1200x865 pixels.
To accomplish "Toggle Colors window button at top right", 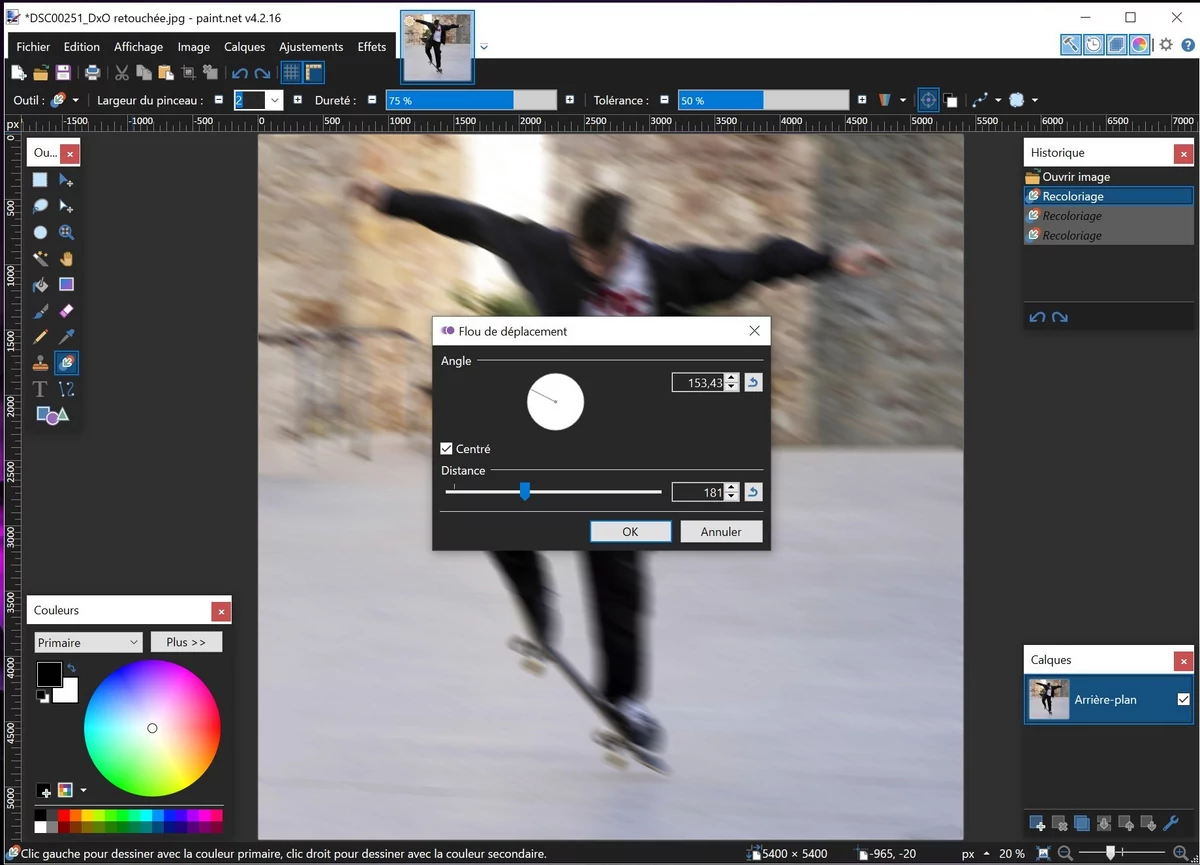I will (1139, 44).
